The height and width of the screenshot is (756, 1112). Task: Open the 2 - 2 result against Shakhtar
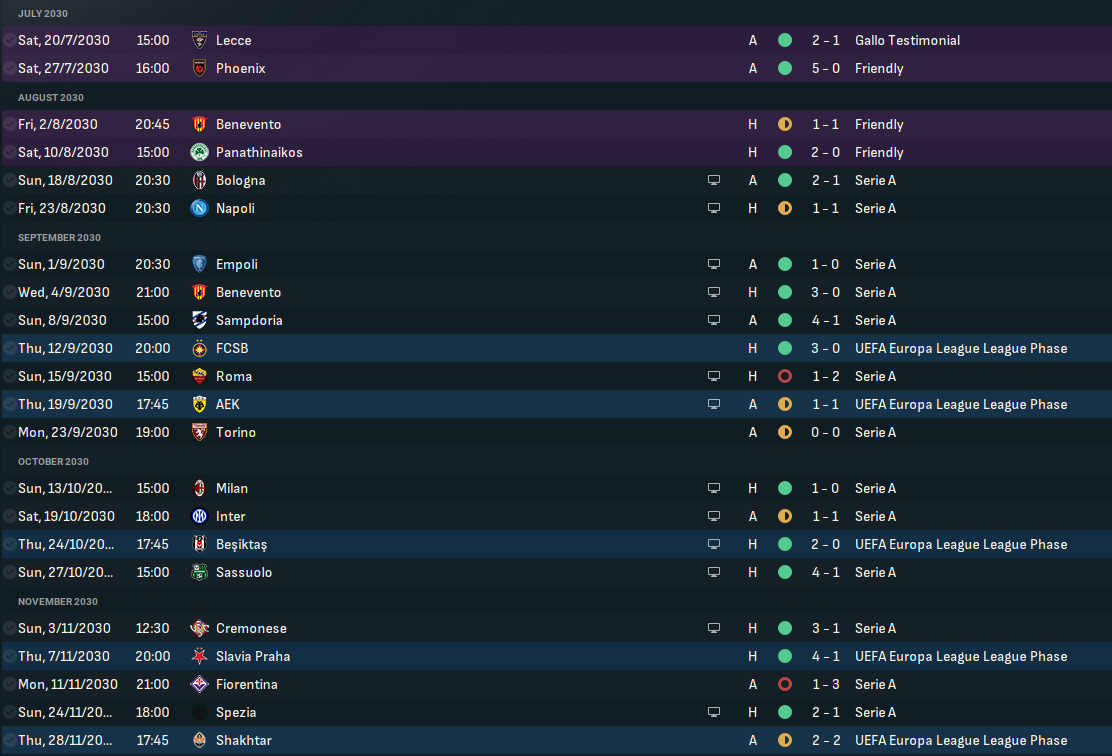(x=826, y=740)
